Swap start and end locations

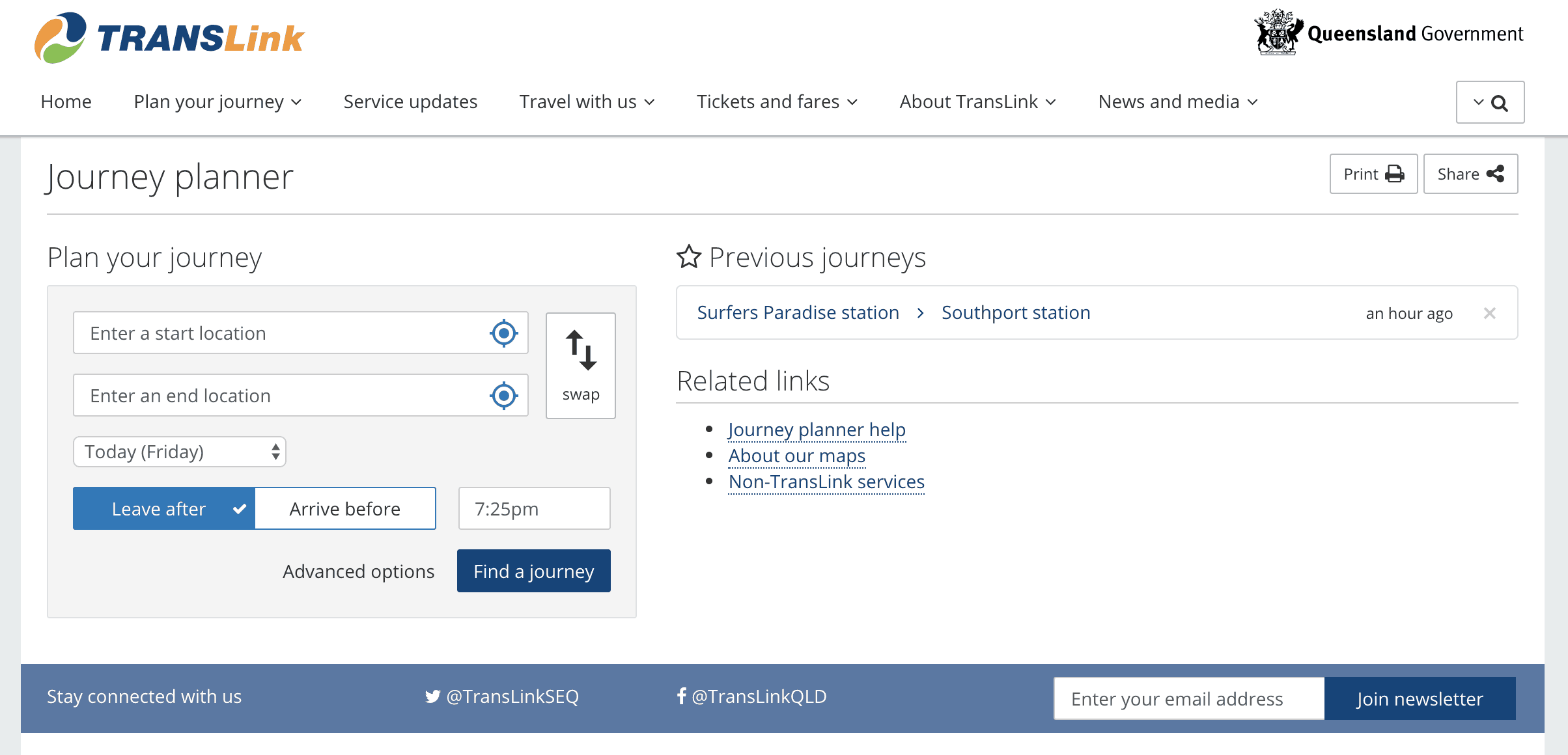pyautogui.click(x=581, y=366)
